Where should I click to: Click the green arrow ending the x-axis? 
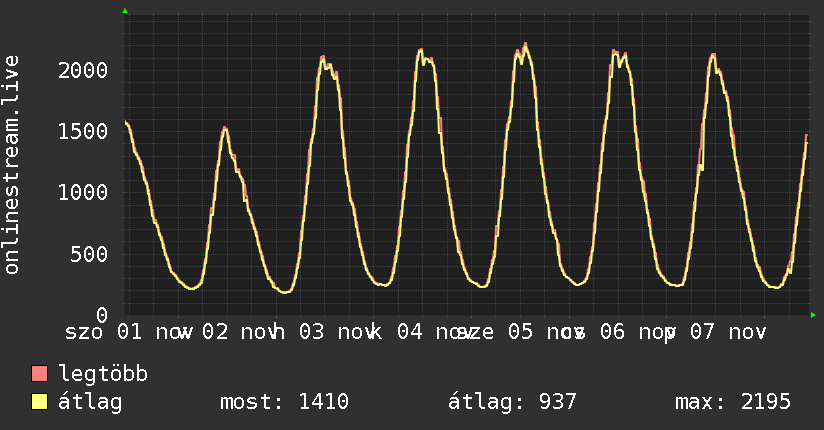pyautogui.click(x=813, y=315)
